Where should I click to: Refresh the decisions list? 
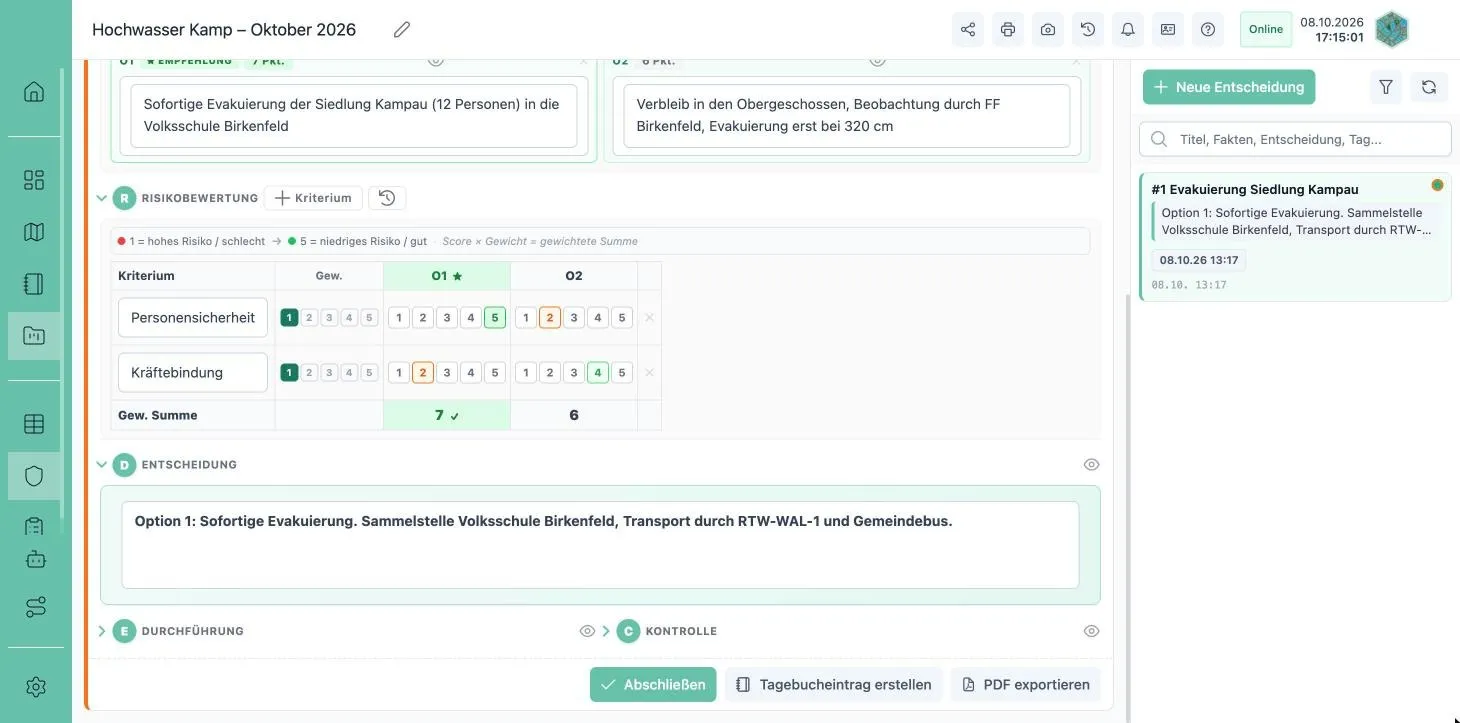tap(1429, 87)
